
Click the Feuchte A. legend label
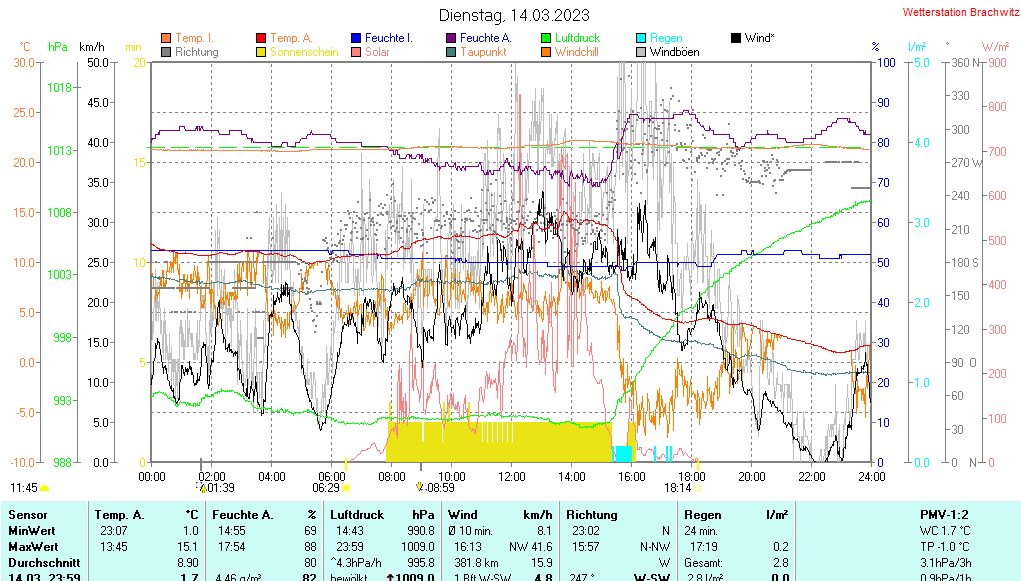[485, 38]
